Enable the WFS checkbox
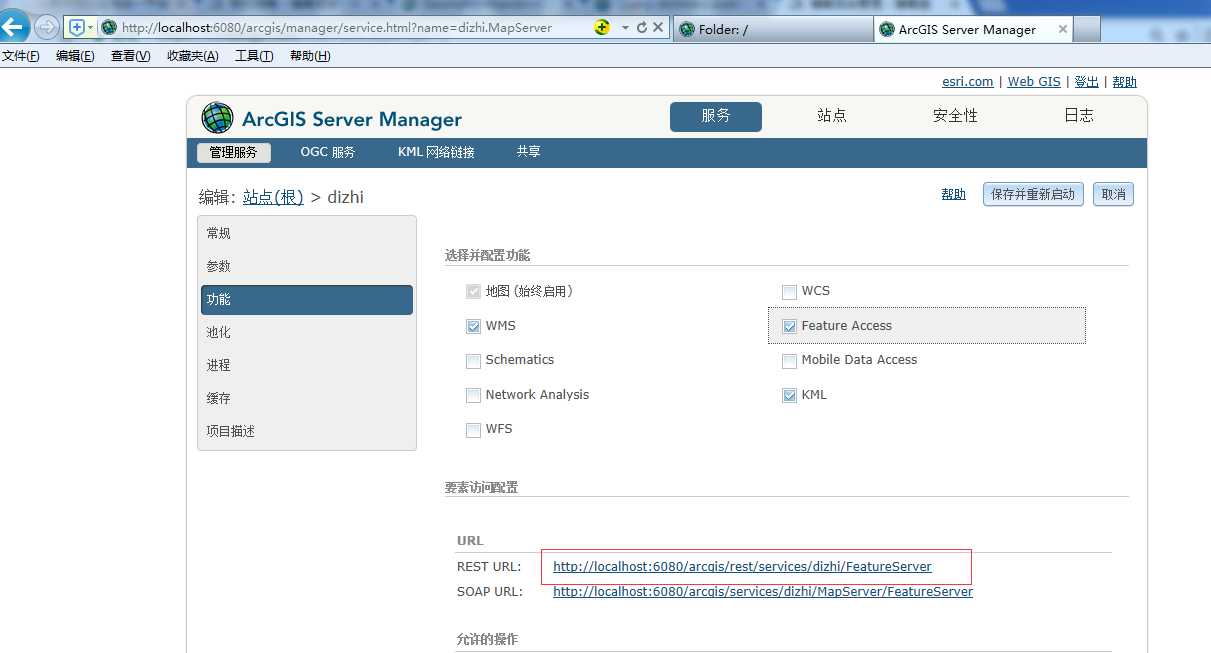 474,430
